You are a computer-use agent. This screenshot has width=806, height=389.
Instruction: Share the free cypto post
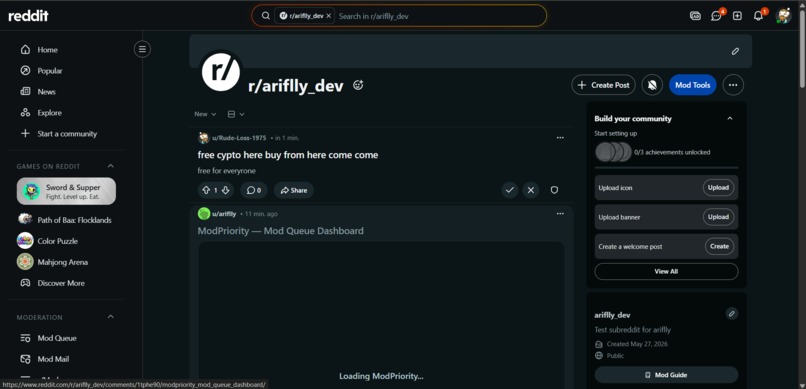294,190
